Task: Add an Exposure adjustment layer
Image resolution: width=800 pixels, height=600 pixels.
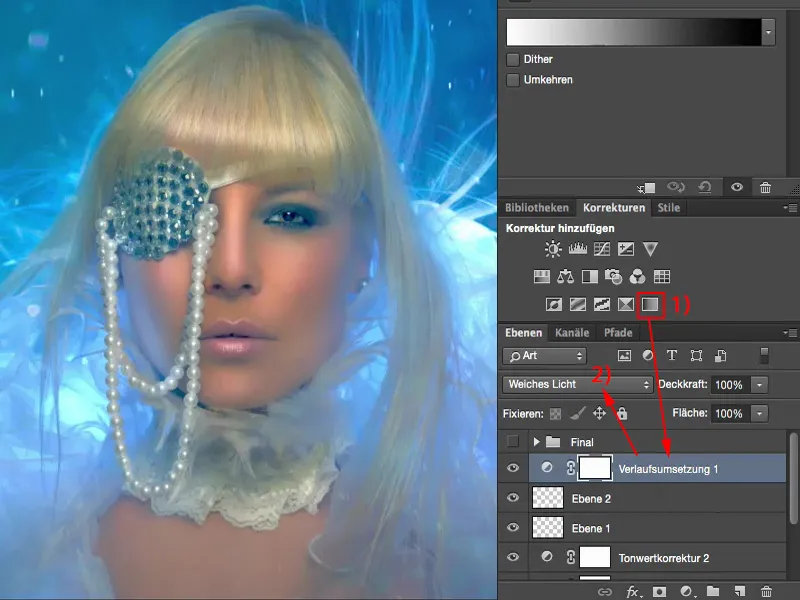Action: point(626,249)
